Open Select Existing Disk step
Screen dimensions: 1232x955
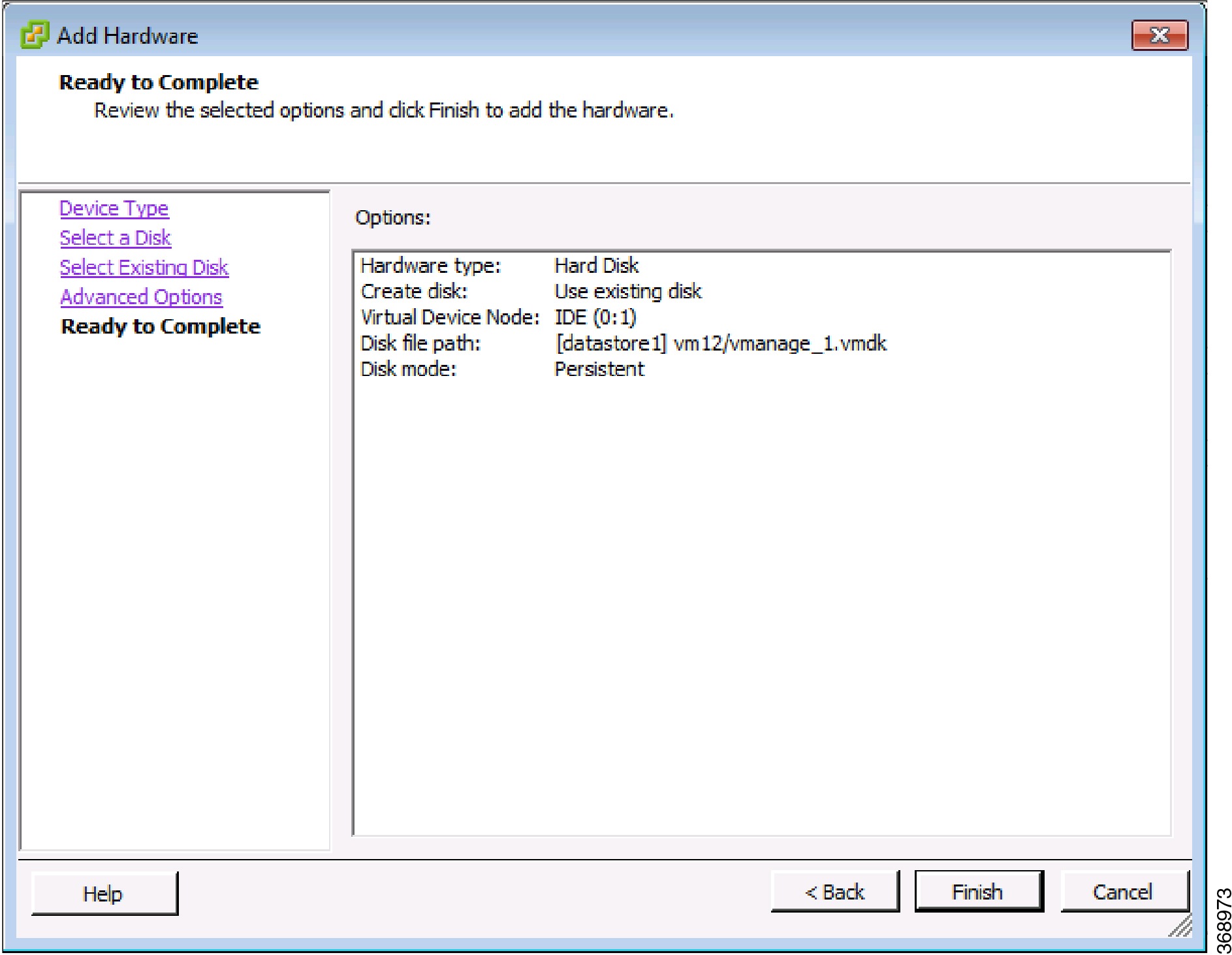pos(144,267)
